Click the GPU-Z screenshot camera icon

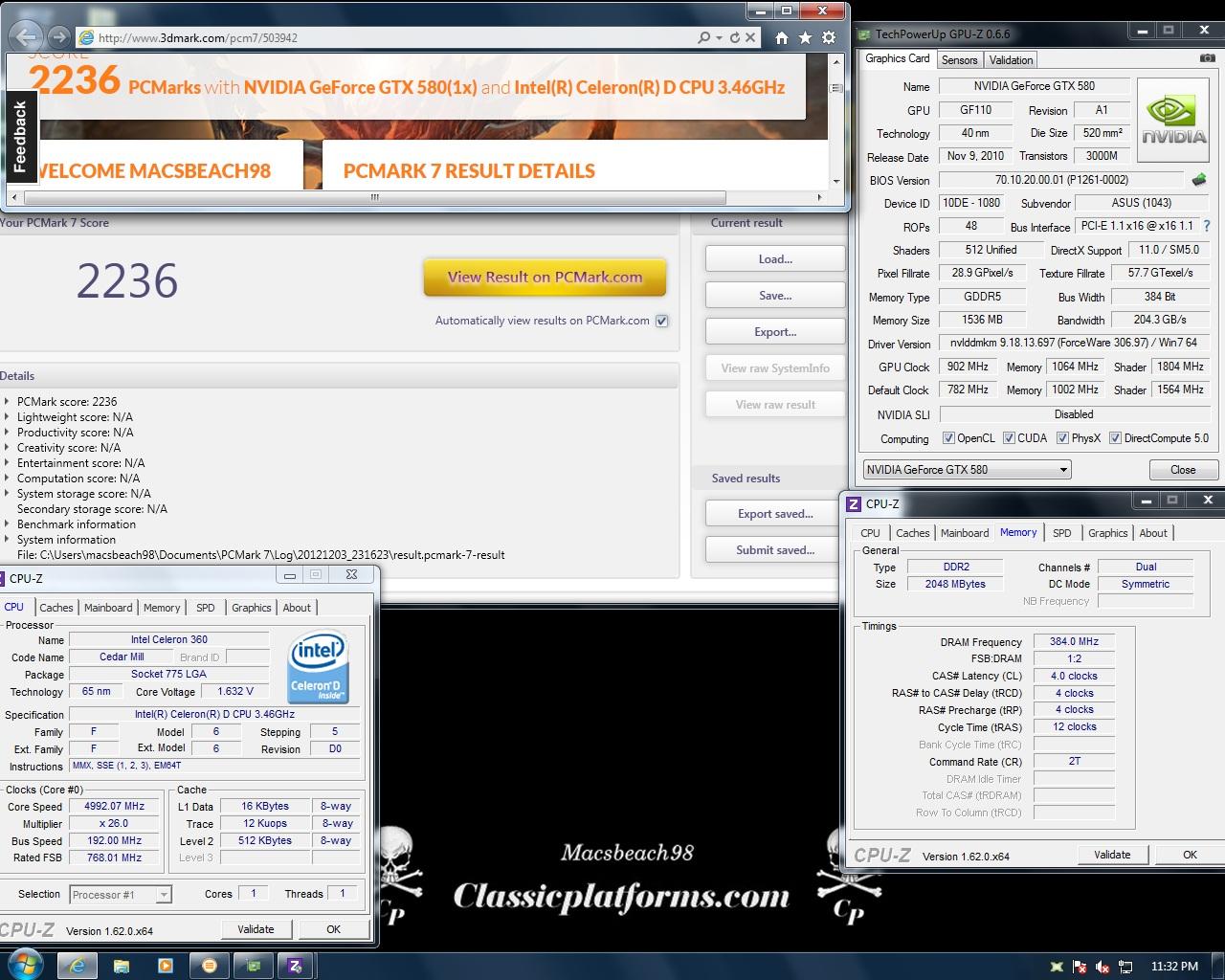(1208, 58)
